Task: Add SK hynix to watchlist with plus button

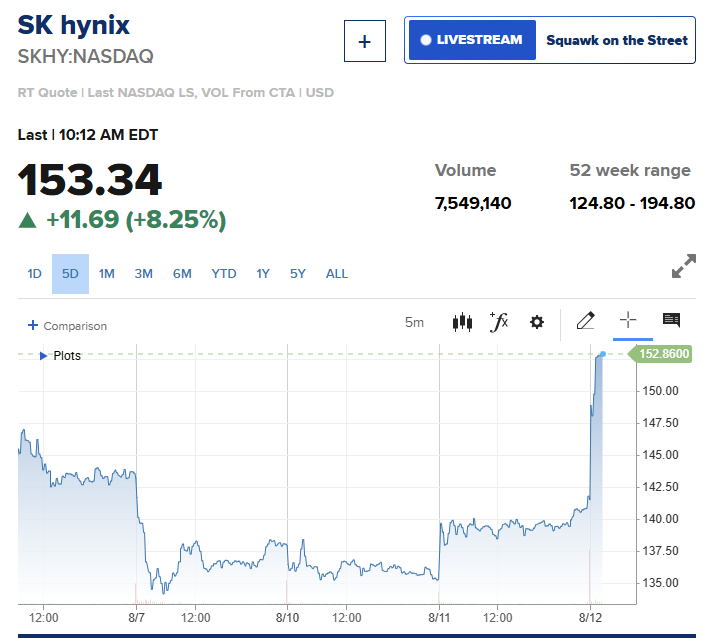Action: [x=364, y=41]
